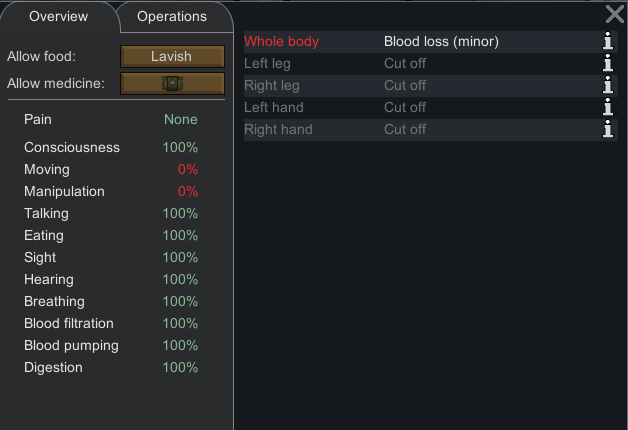Select the Right hand Cut off row
The width and height of the screenshot is (628, 430).
coord(420,129)
